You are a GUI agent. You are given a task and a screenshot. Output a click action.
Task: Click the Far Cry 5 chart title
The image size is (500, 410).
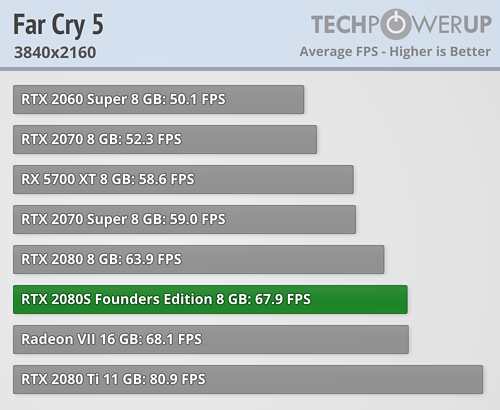pyautogui.click(x=58, y=25)
